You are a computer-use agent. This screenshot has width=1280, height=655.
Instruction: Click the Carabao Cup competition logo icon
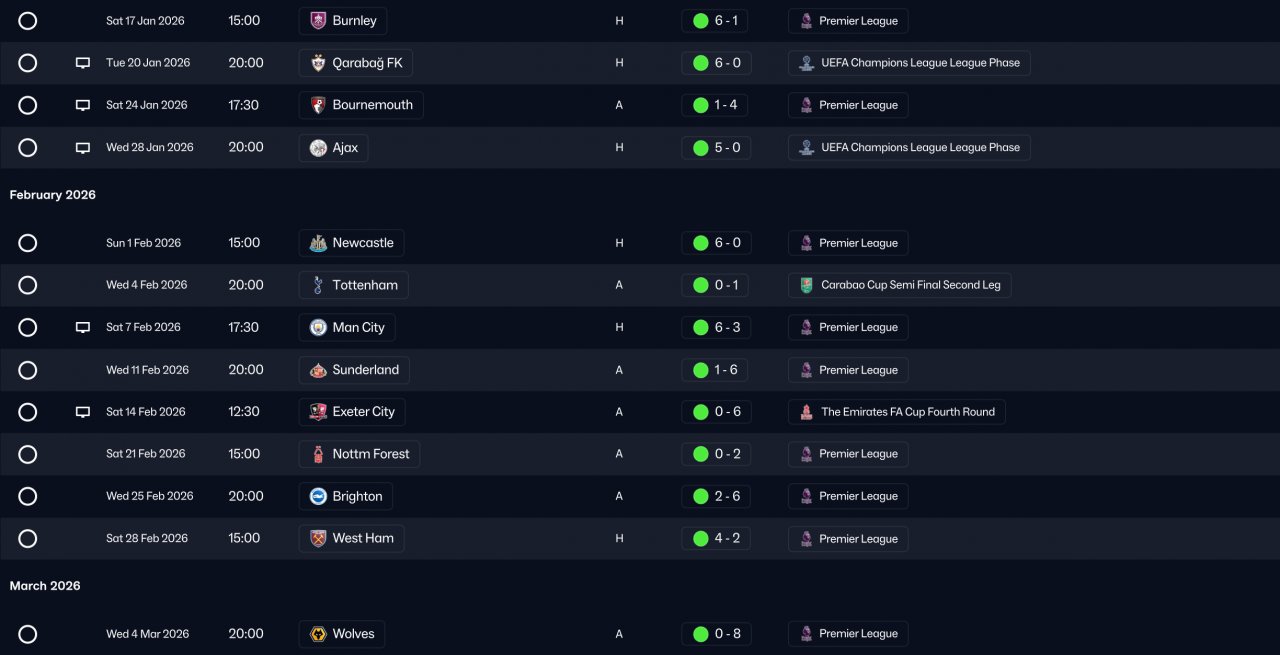coord(806,285)
